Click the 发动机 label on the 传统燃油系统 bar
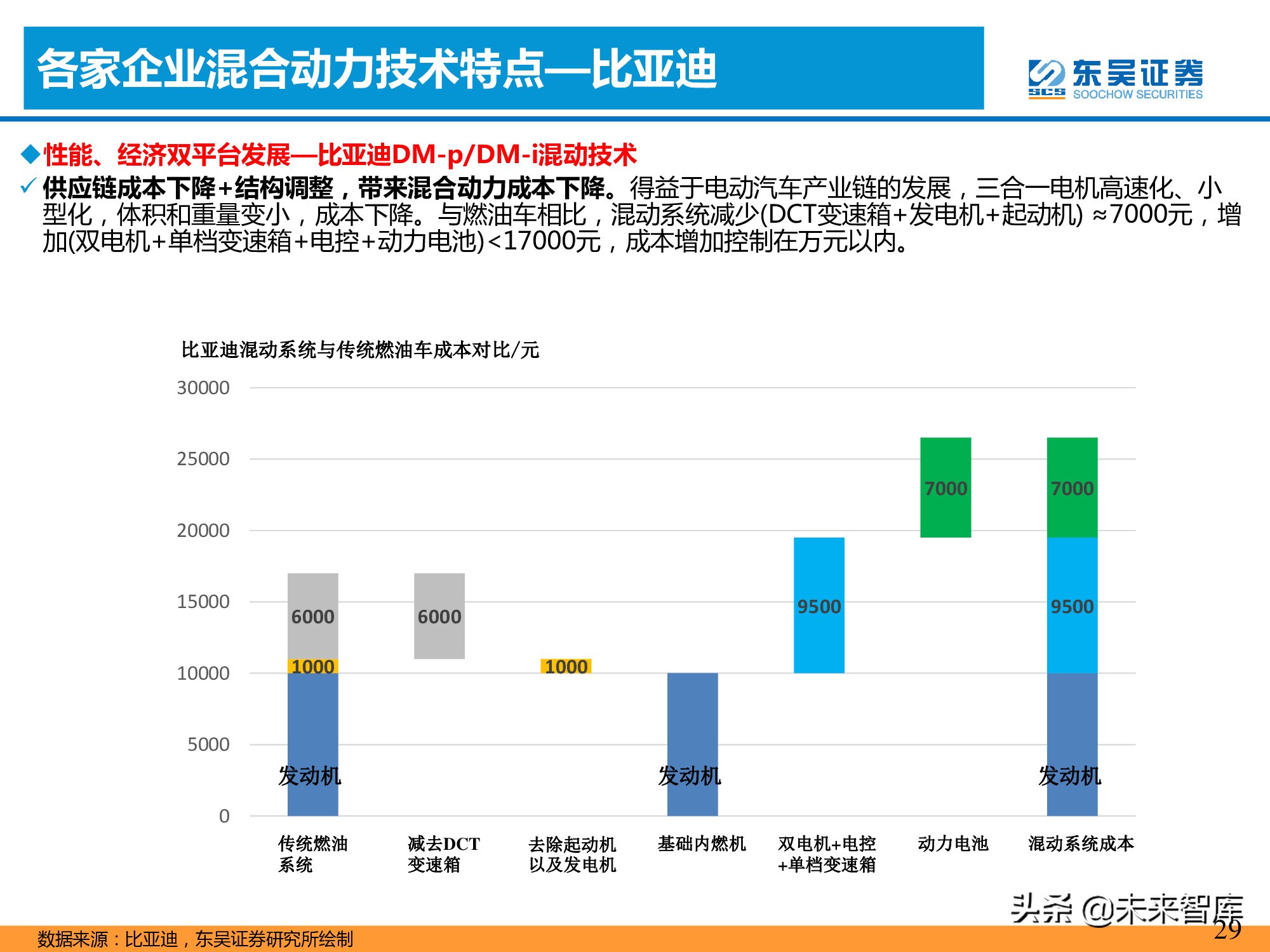This screenshot has width=1270, height=952. coord(309,776)
